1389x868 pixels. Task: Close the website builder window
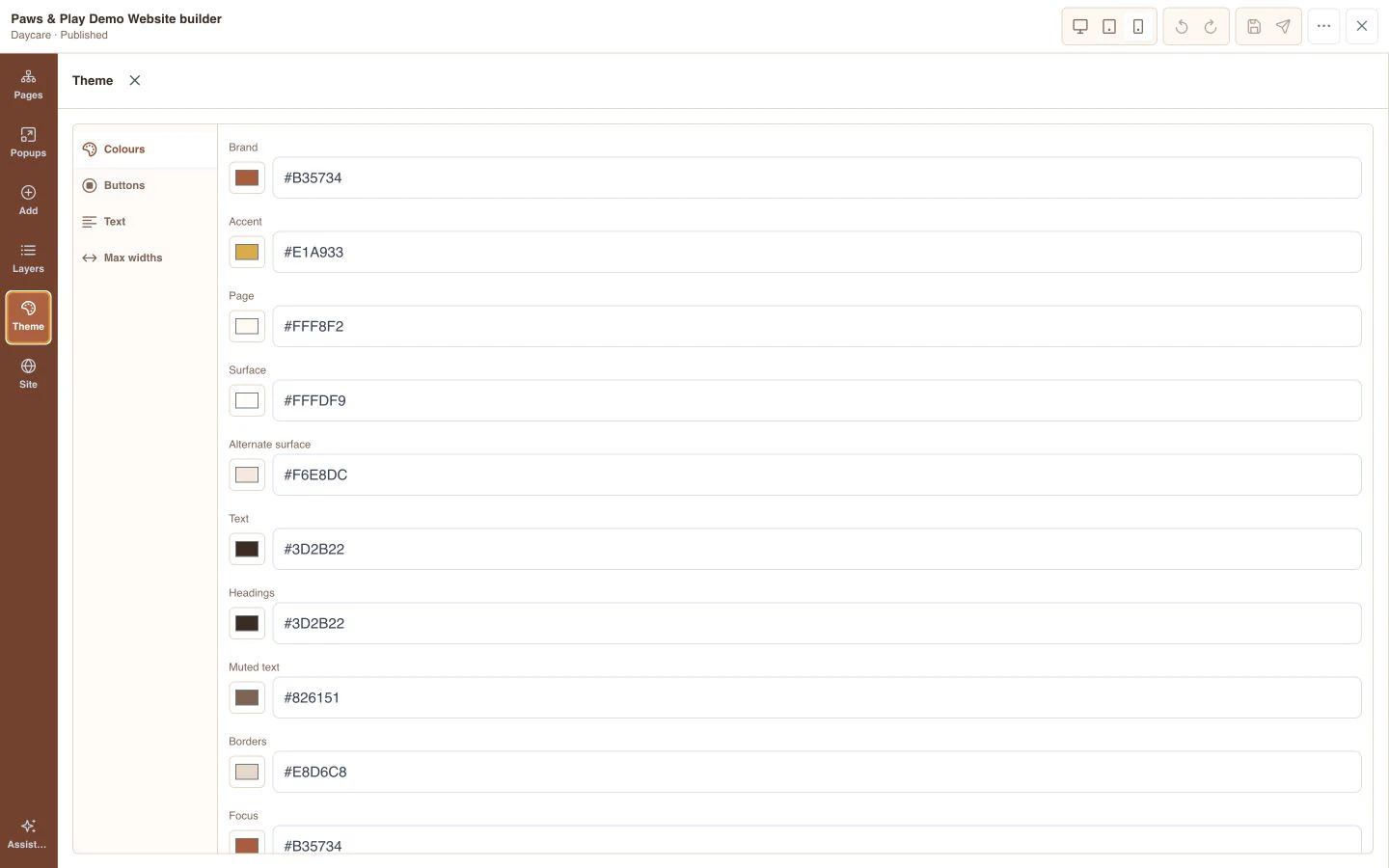[1362, 26]
